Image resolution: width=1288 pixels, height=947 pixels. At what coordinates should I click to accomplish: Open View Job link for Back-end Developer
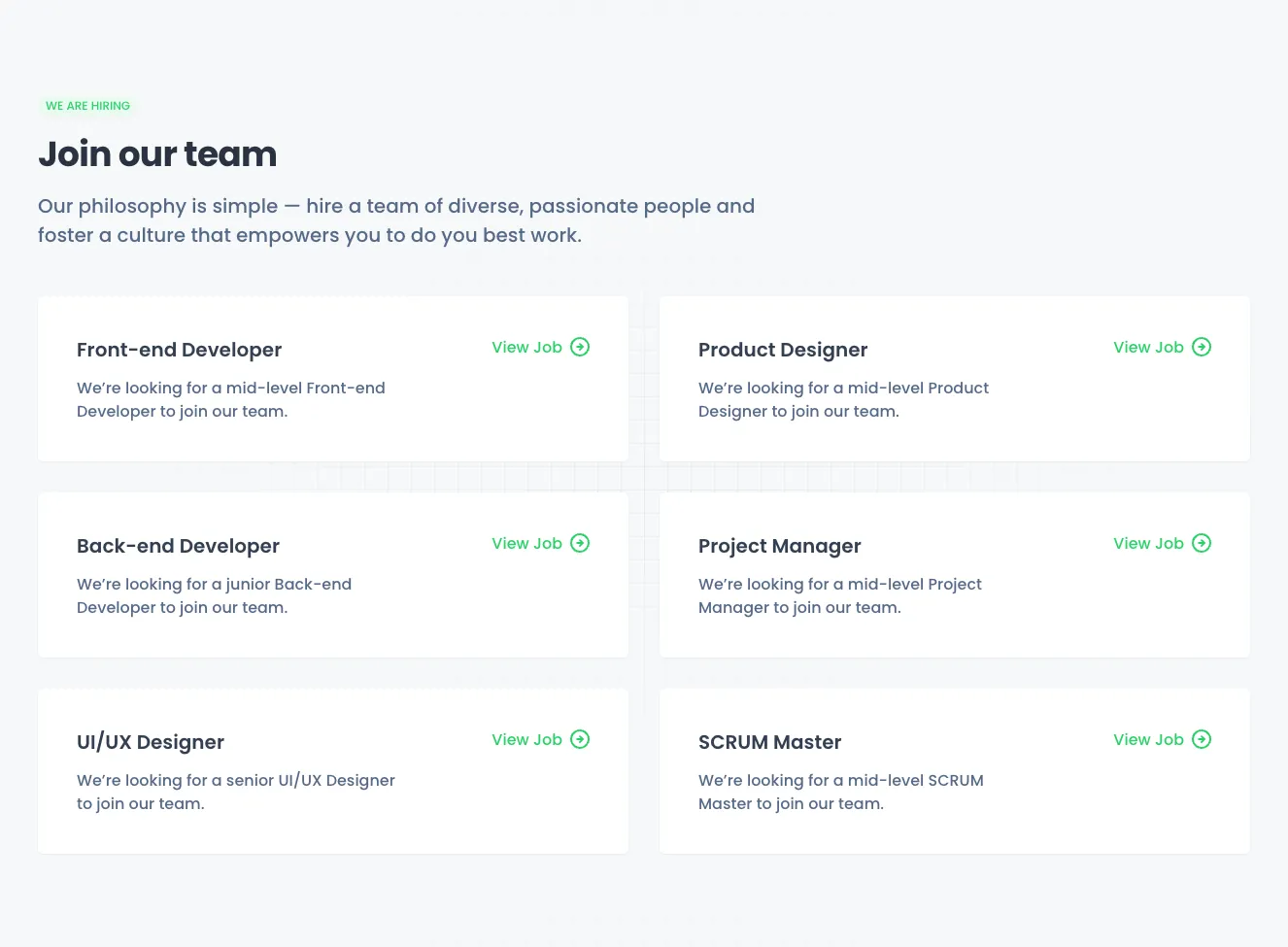pos(526,544)
